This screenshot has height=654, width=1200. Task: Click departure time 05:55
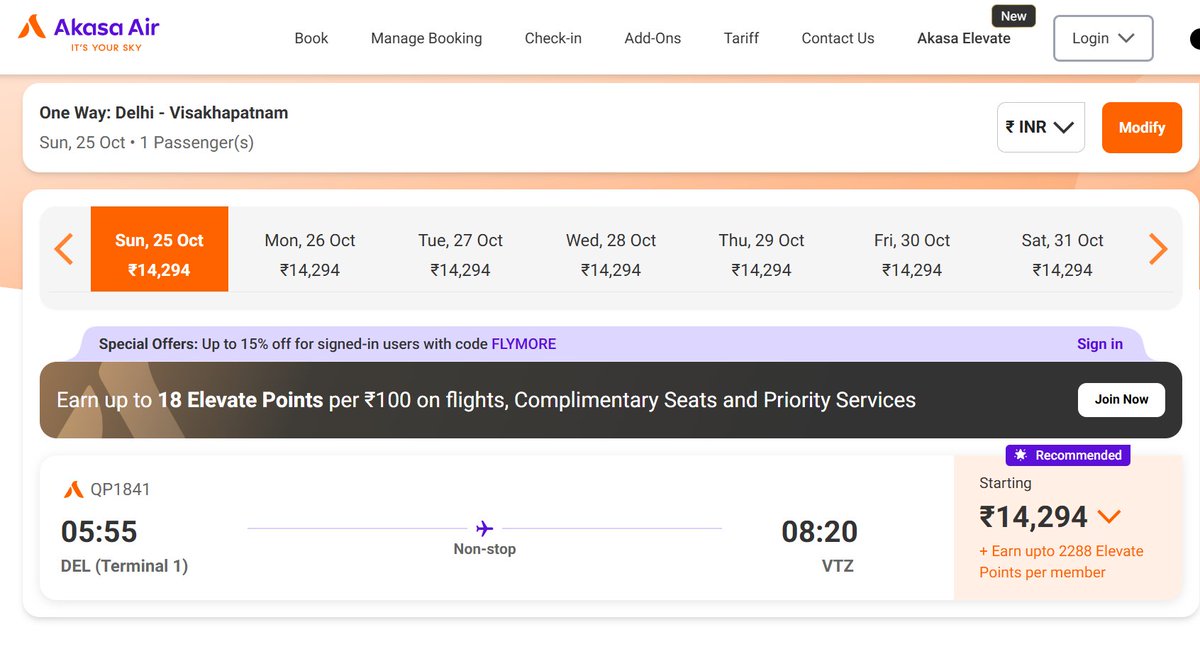(99, 531)
